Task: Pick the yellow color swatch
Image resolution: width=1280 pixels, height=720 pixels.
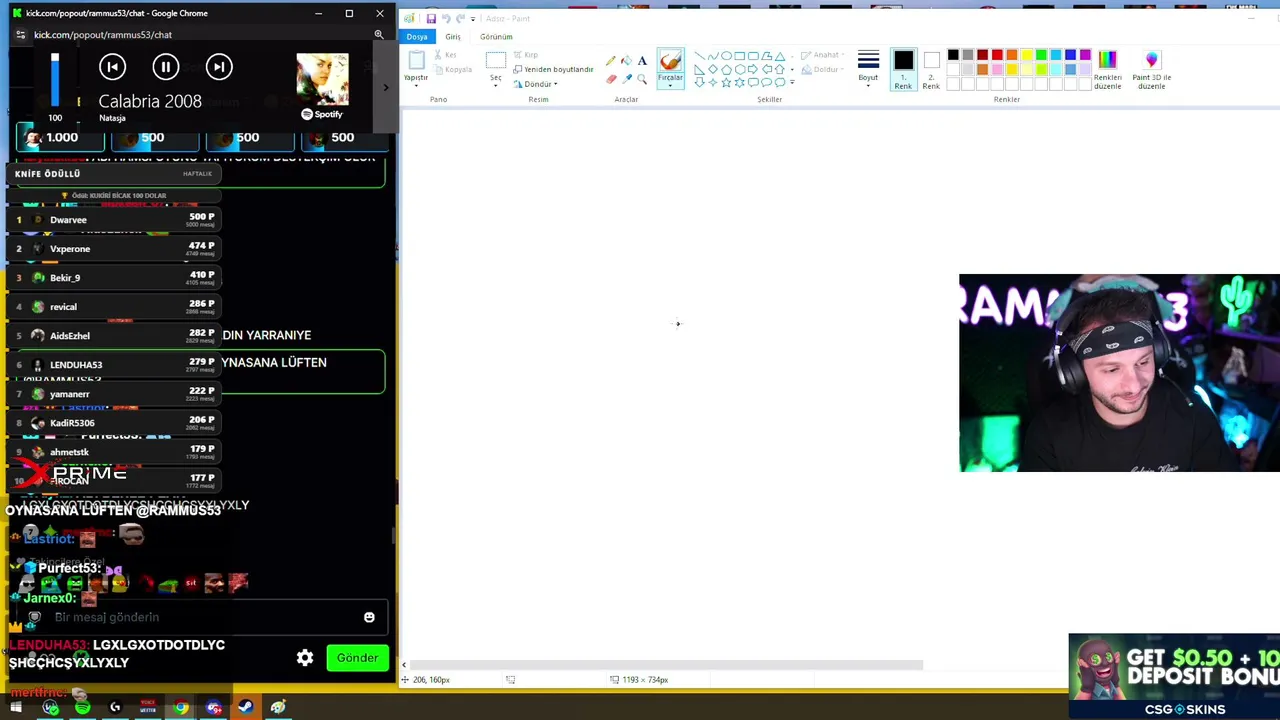Action: [1026, 55]
